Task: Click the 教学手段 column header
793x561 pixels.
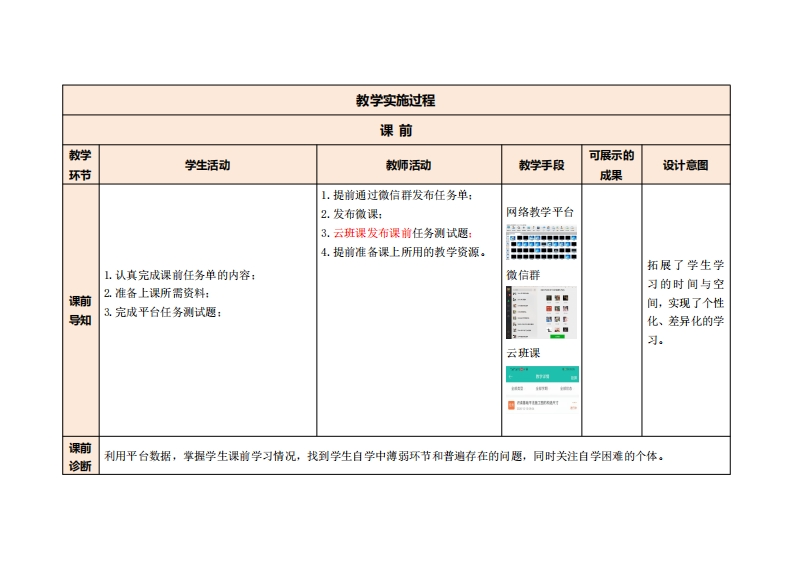Action: (x=541, y=165)
